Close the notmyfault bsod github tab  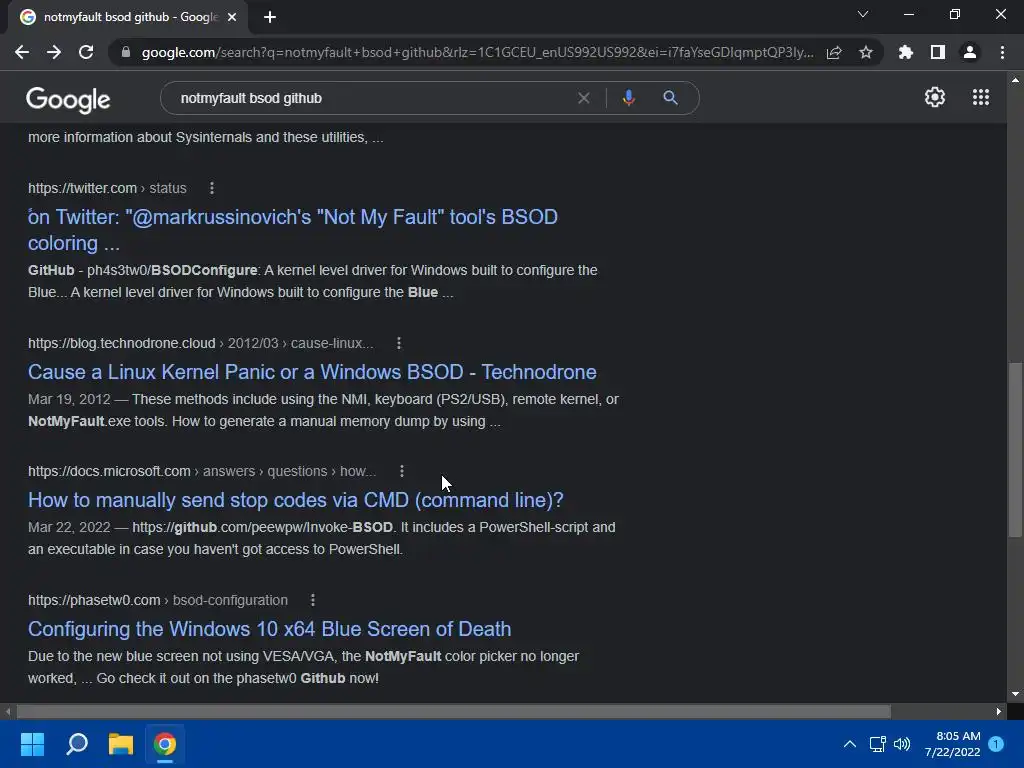pyautogui.click(x=232, y=17)
